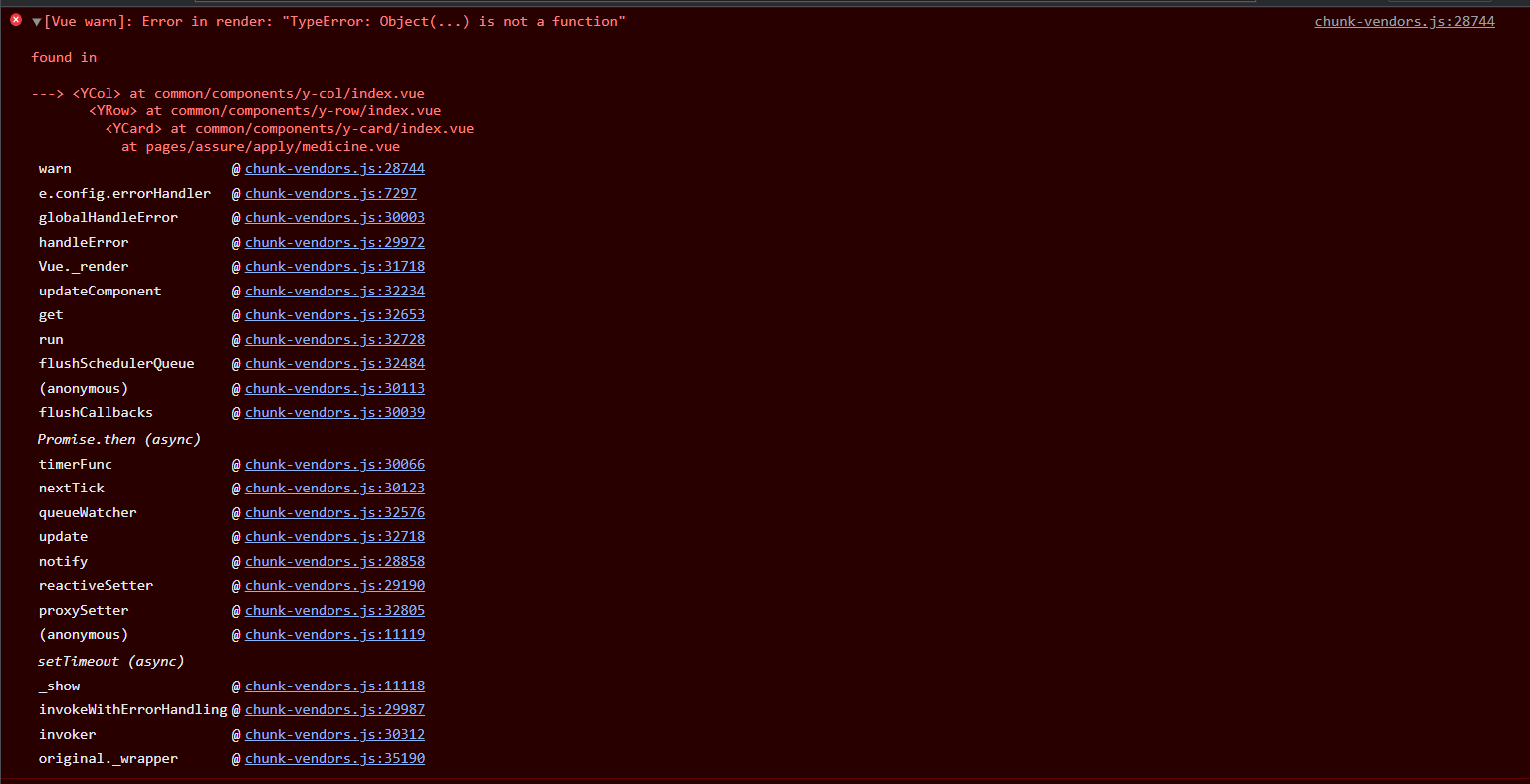Open original._wrapper link chunk-vendors.js:35190
This screenshot has width=1530, height=784.
(x=334, y=758)
